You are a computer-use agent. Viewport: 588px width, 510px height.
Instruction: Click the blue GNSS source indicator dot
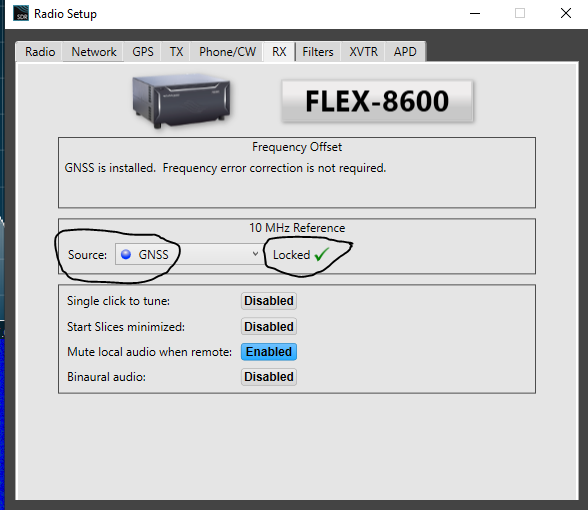126,254
